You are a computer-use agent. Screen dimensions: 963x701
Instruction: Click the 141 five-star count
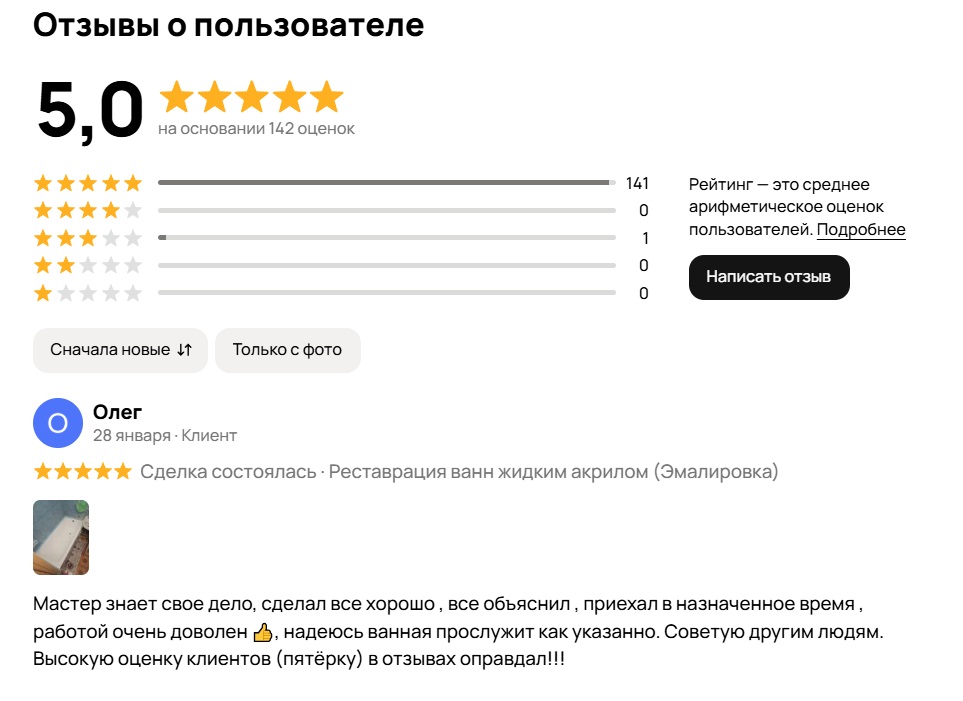(x=637, y=183)
